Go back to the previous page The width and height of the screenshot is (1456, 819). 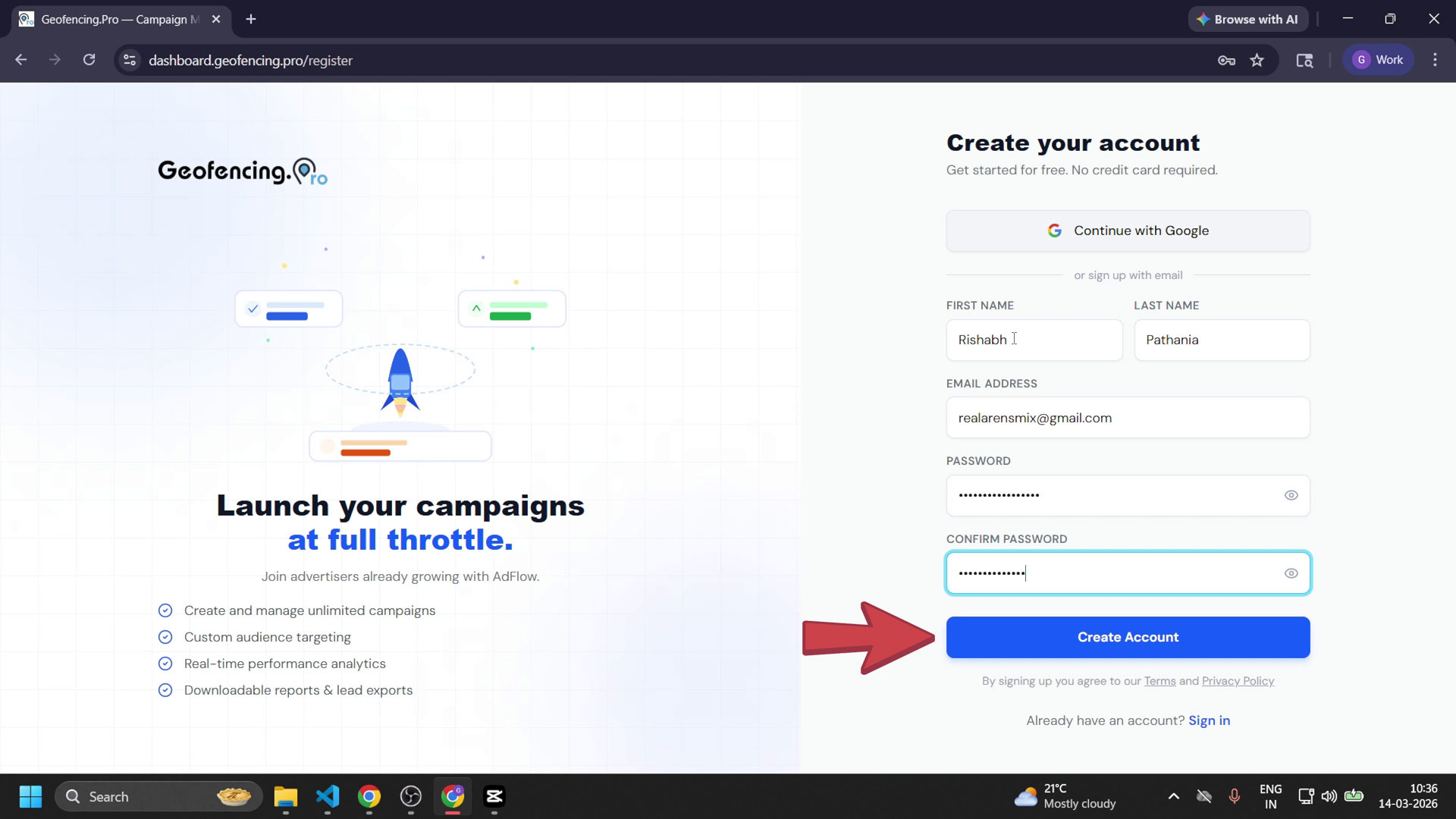(20, 60)
